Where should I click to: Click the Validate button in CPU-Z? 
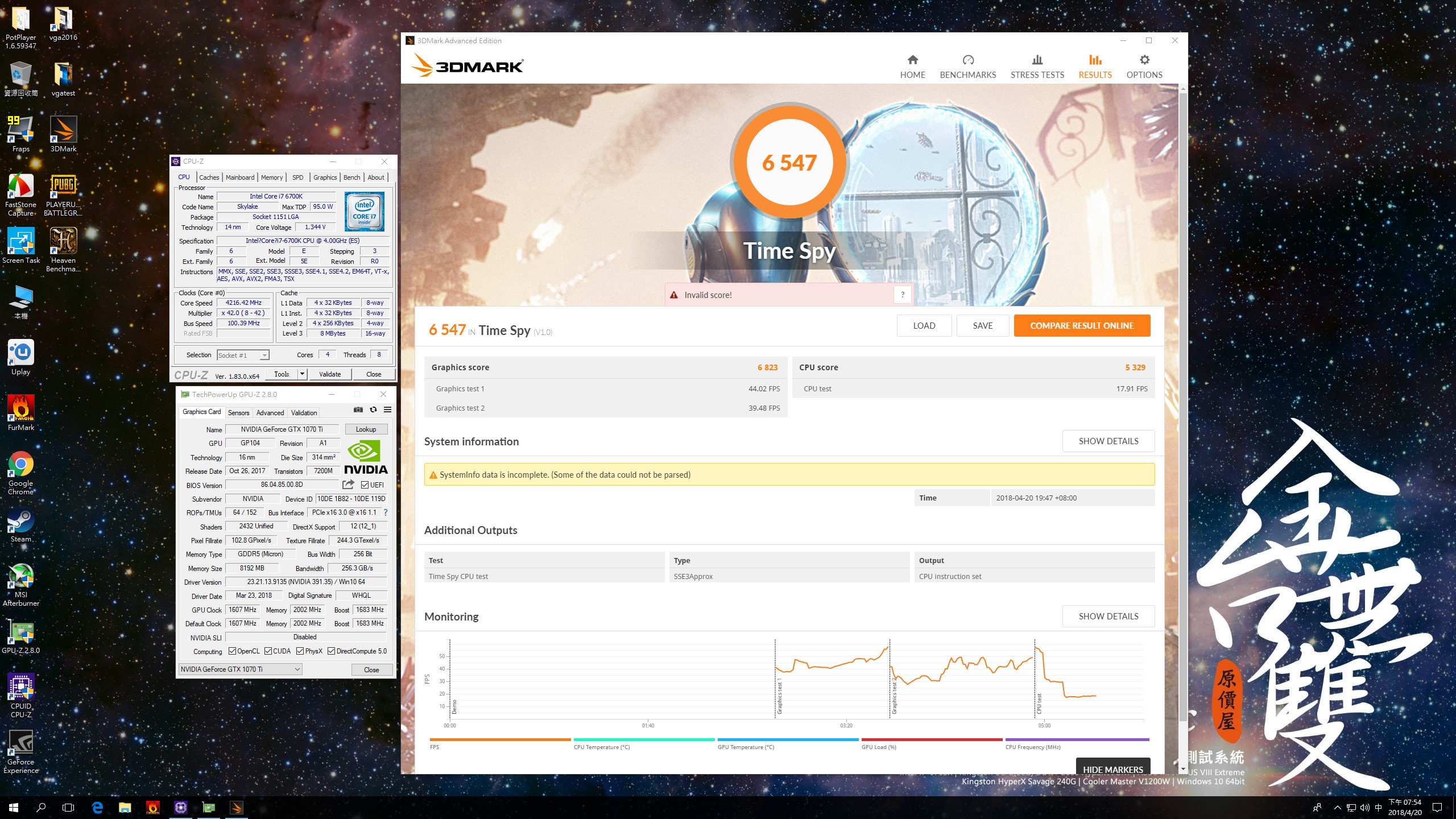click(330, 374)
